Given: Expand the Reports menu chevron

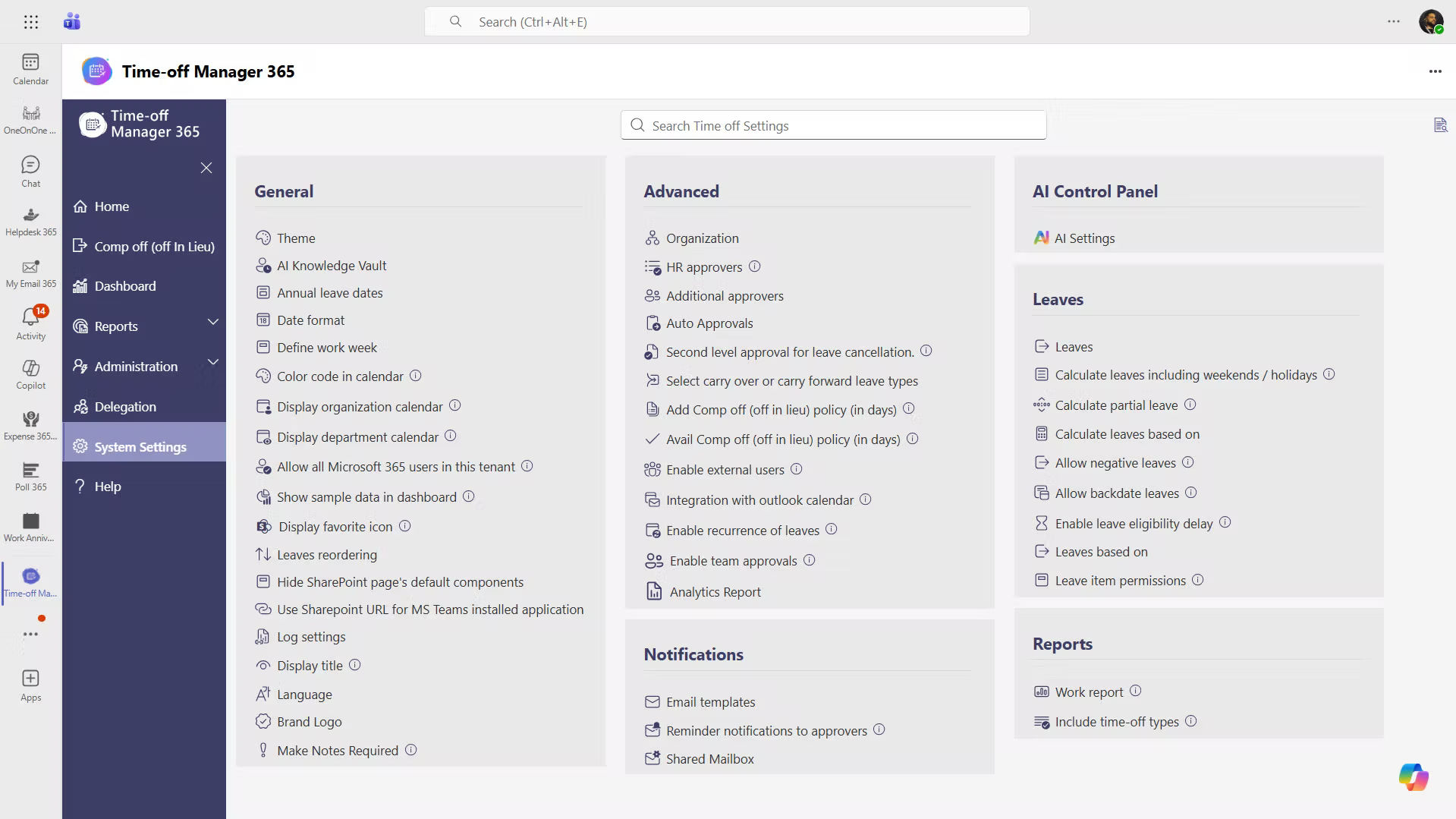Looking at the screenshot, I should tap(213, 323).
